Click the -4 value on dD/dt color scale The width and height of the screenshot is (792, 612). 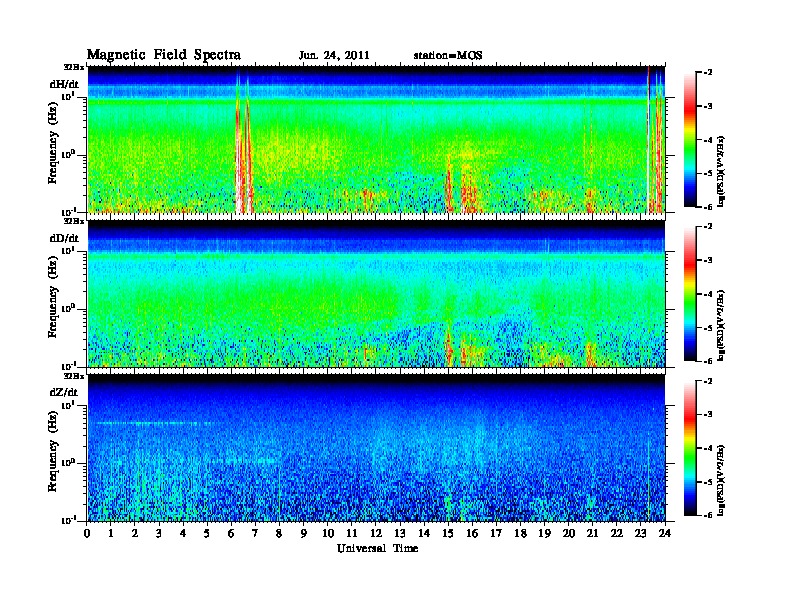(x=708, y=294)
